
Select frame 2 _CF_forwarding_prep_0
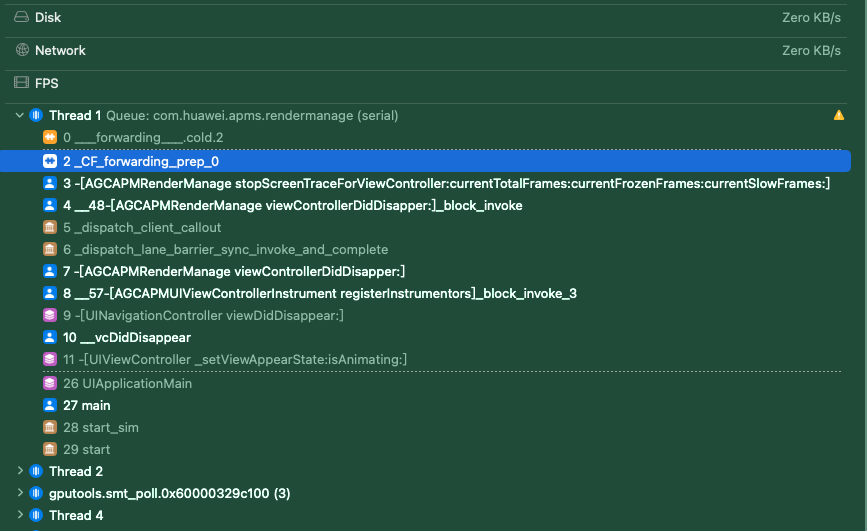[426, 161]
